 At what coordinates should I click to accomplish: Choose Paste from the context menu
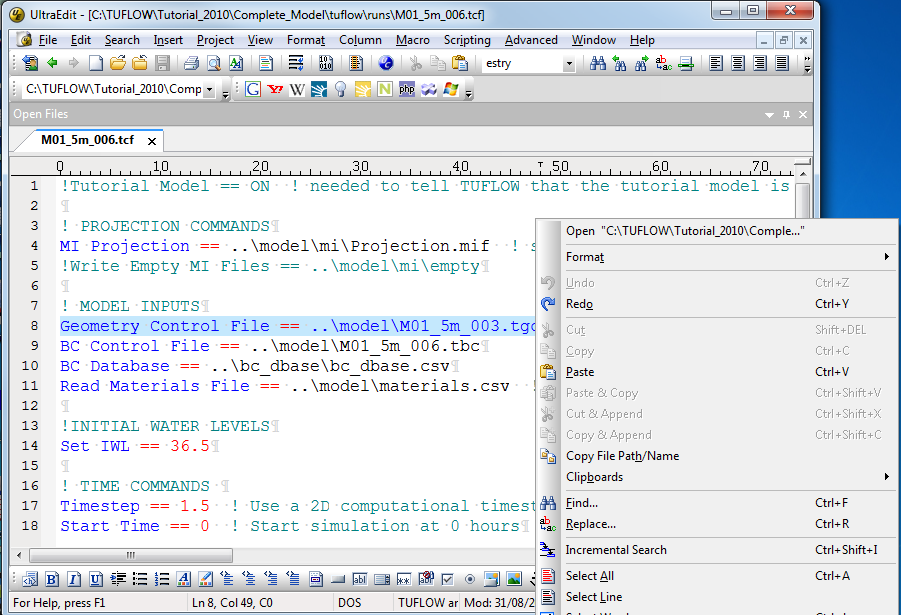pyautogui.click(x=717, y=371)
